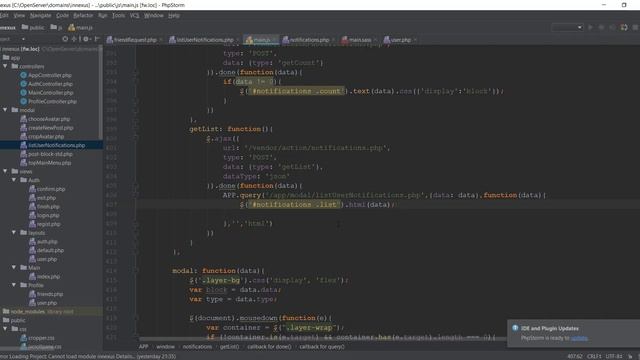Collapse the css folder in project tree
Viewport: 640px width, 360px height.
(5, 329)
